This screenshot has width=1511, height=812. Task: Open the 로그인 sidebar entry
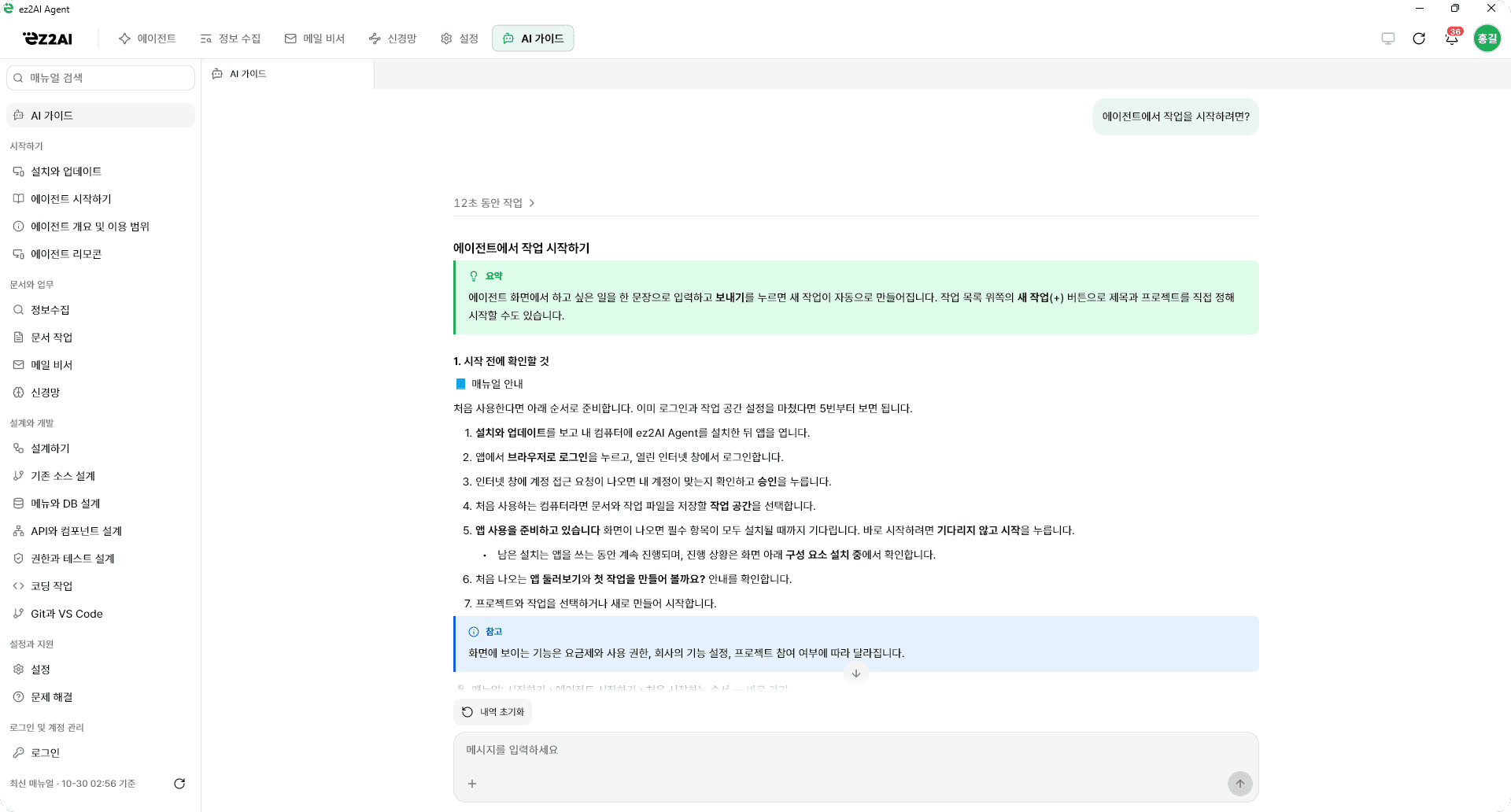coord(101,753)
